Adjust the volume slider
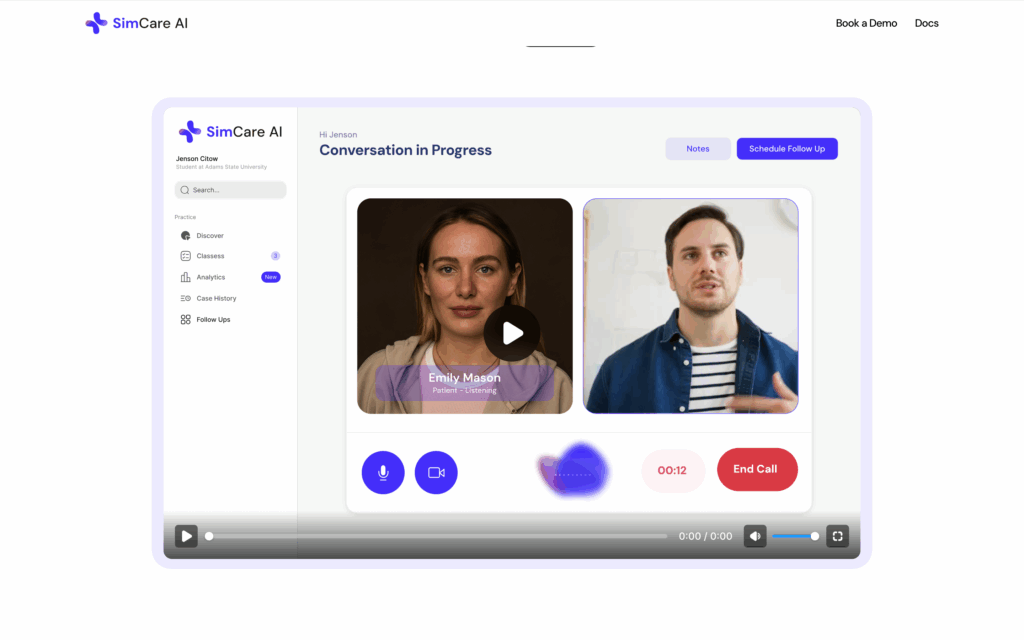Viewport: 1024px width, 640px height. point(796,536)
